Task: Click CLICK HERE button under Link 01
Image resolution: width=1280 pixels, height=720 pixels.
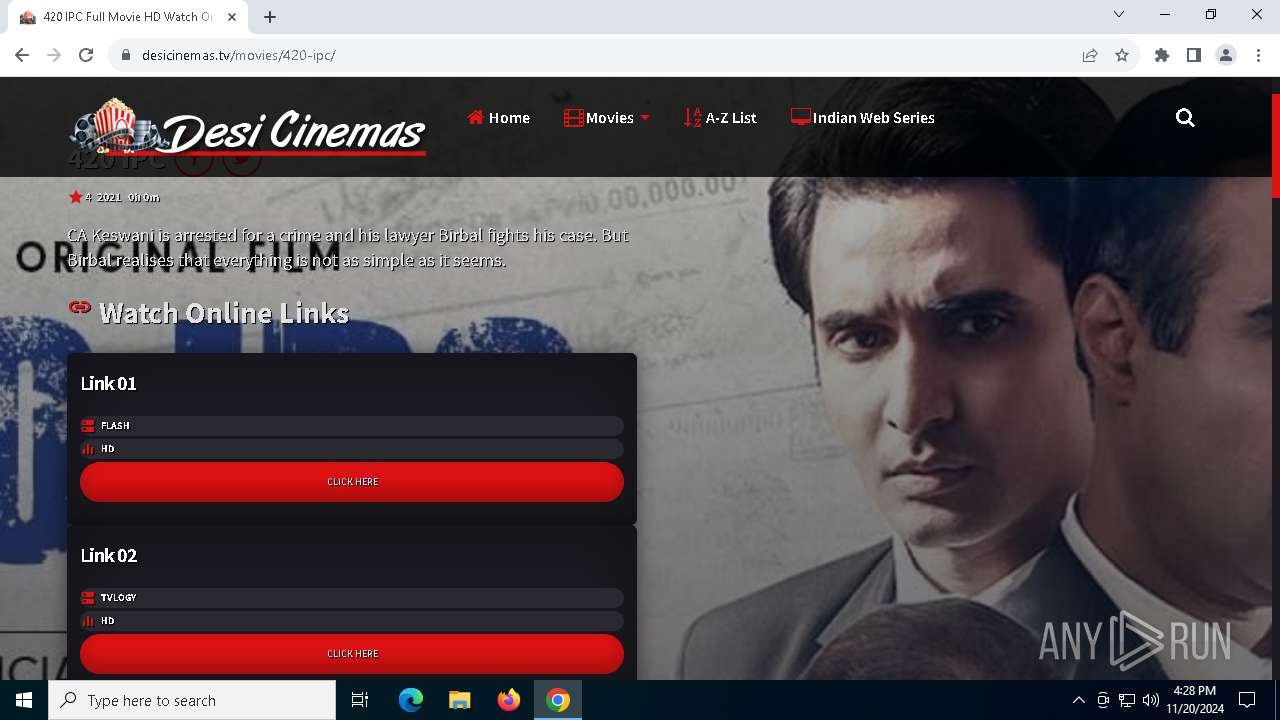Action: (352, 482)
